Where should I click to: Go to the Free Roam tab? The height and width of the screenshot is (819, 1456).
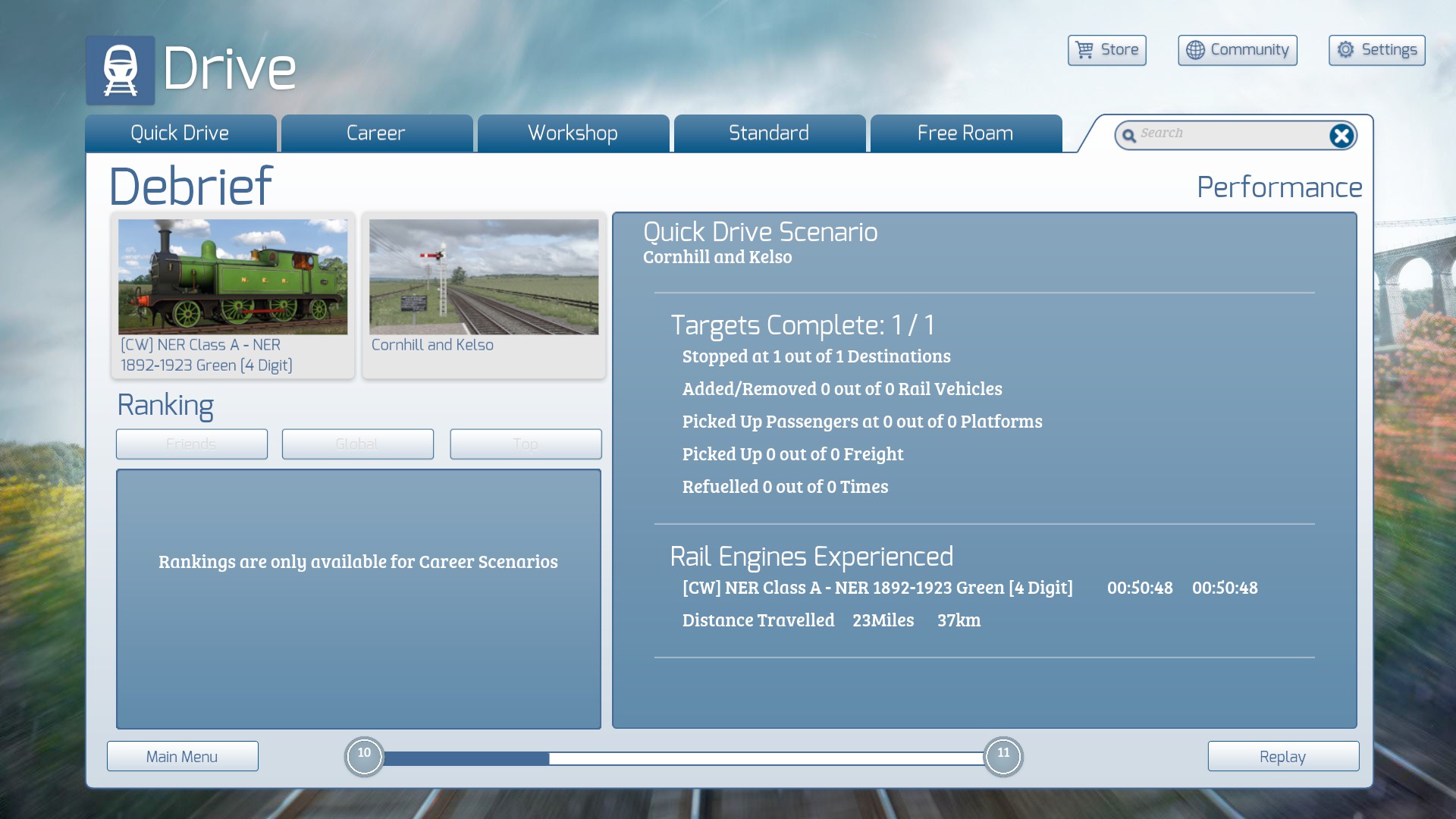point(965,133)
